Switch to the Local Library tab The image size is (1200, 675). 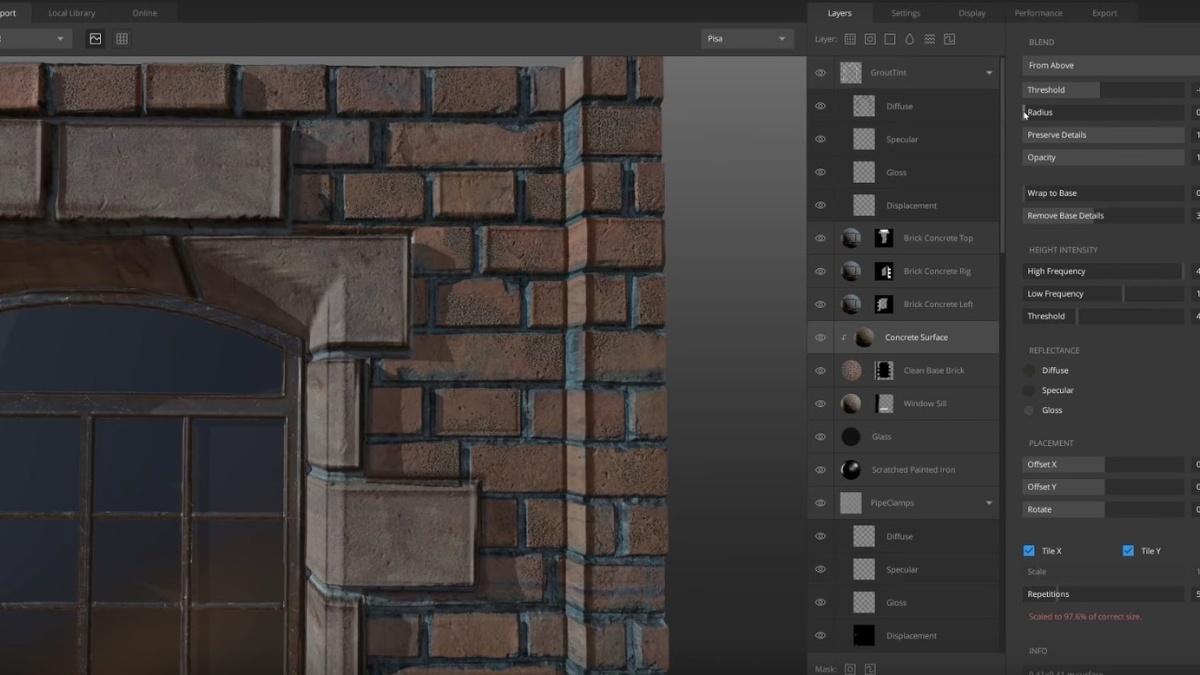pyautogui.click(x=72, y=13)
